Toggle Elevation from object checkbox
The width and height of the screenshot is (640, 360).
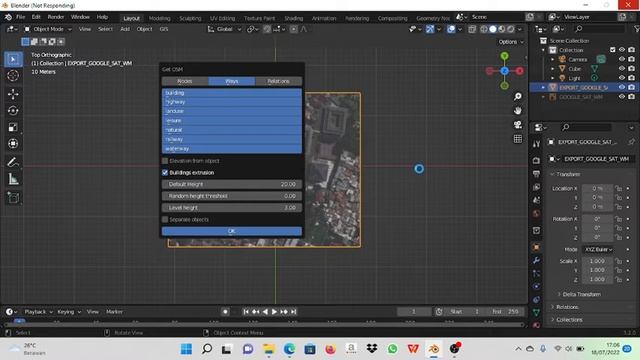[165, 161]
